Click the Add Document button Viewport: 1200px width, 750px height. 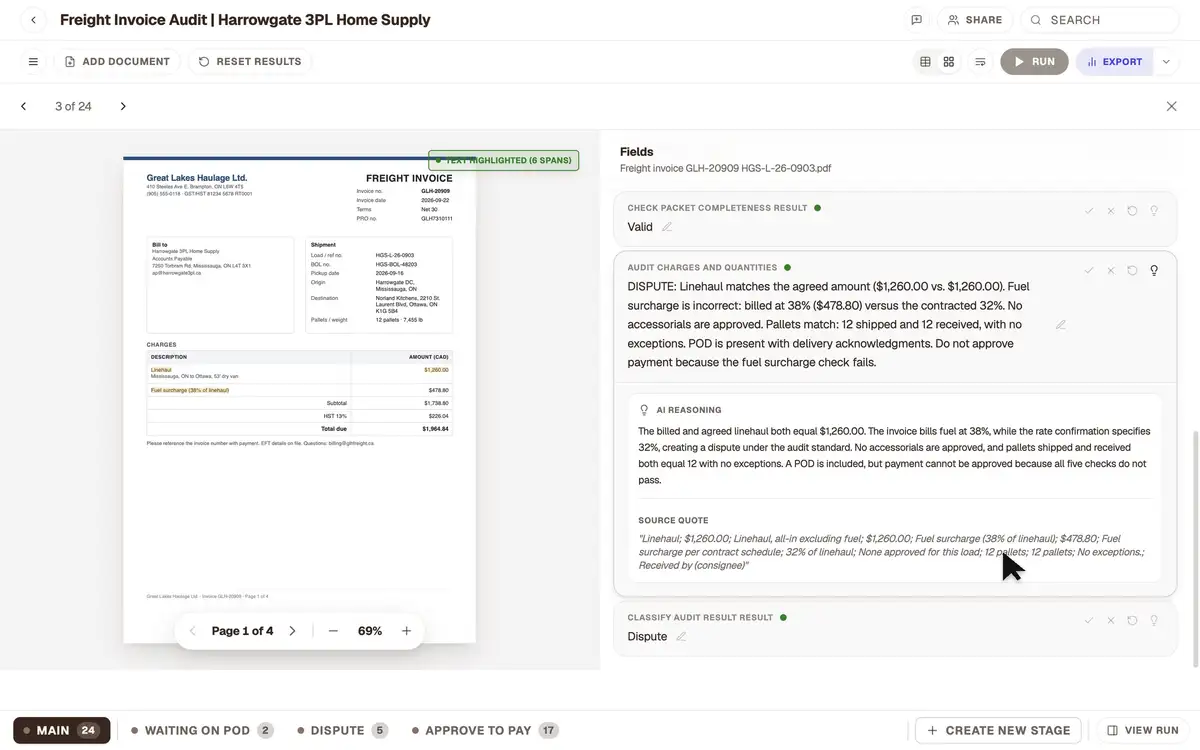tap(117, 62)
